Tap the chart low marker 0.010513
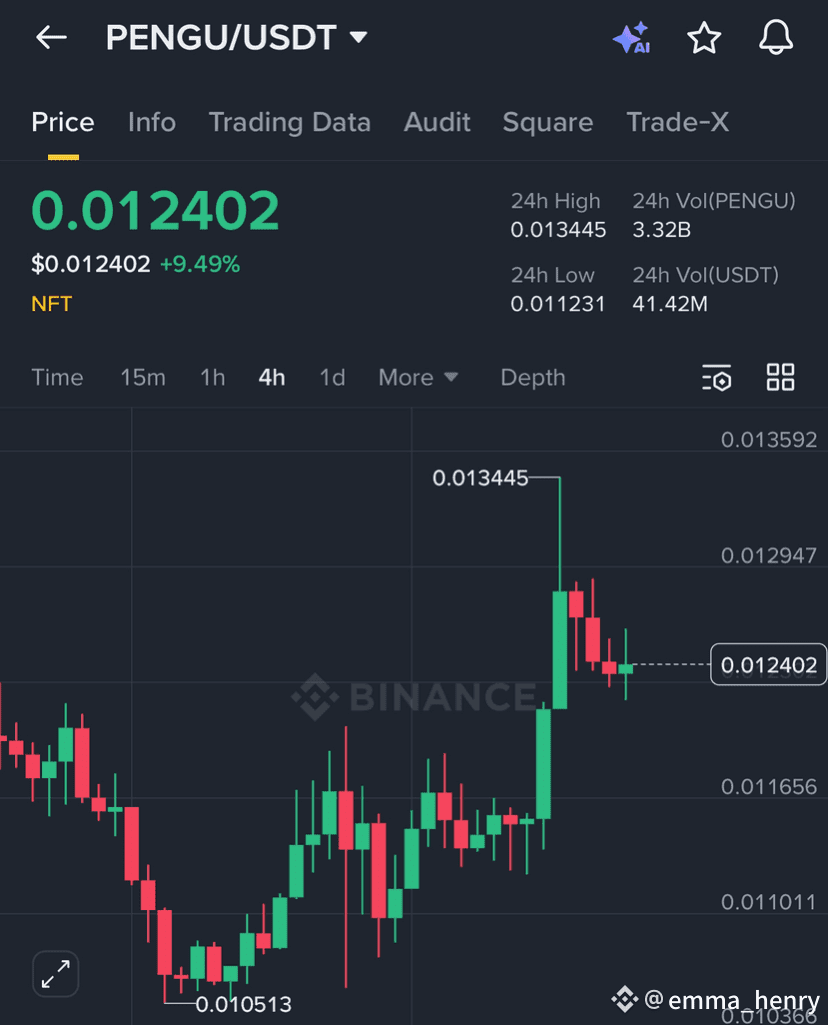Viewport: 828px width, 1025px height. tap(243, 1004)
